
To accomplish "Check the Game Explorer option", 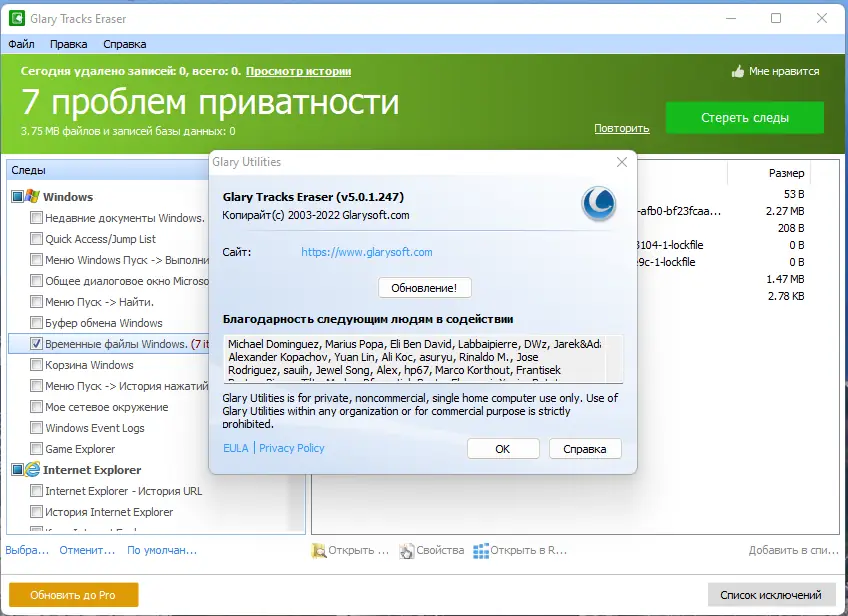I will pos(36,449).
